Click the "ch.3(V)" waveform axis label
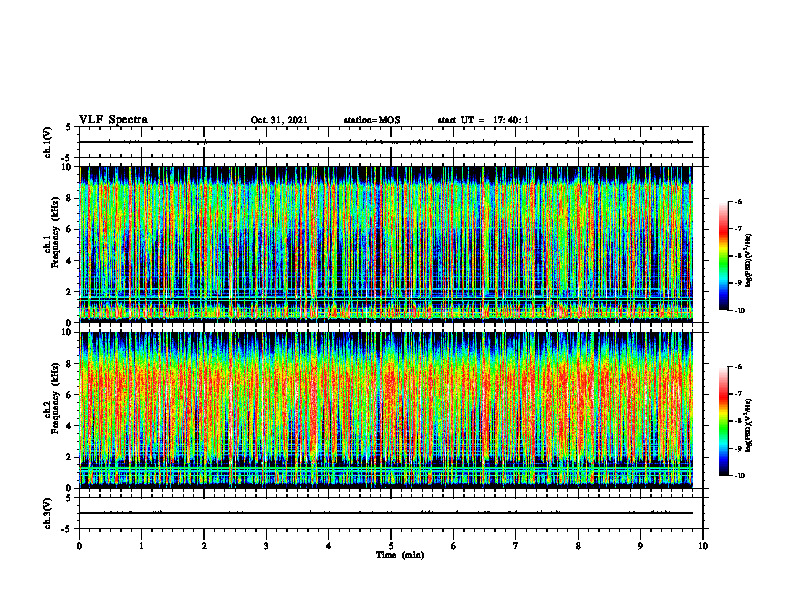792x612 pixels. click(x=48, y=513)
